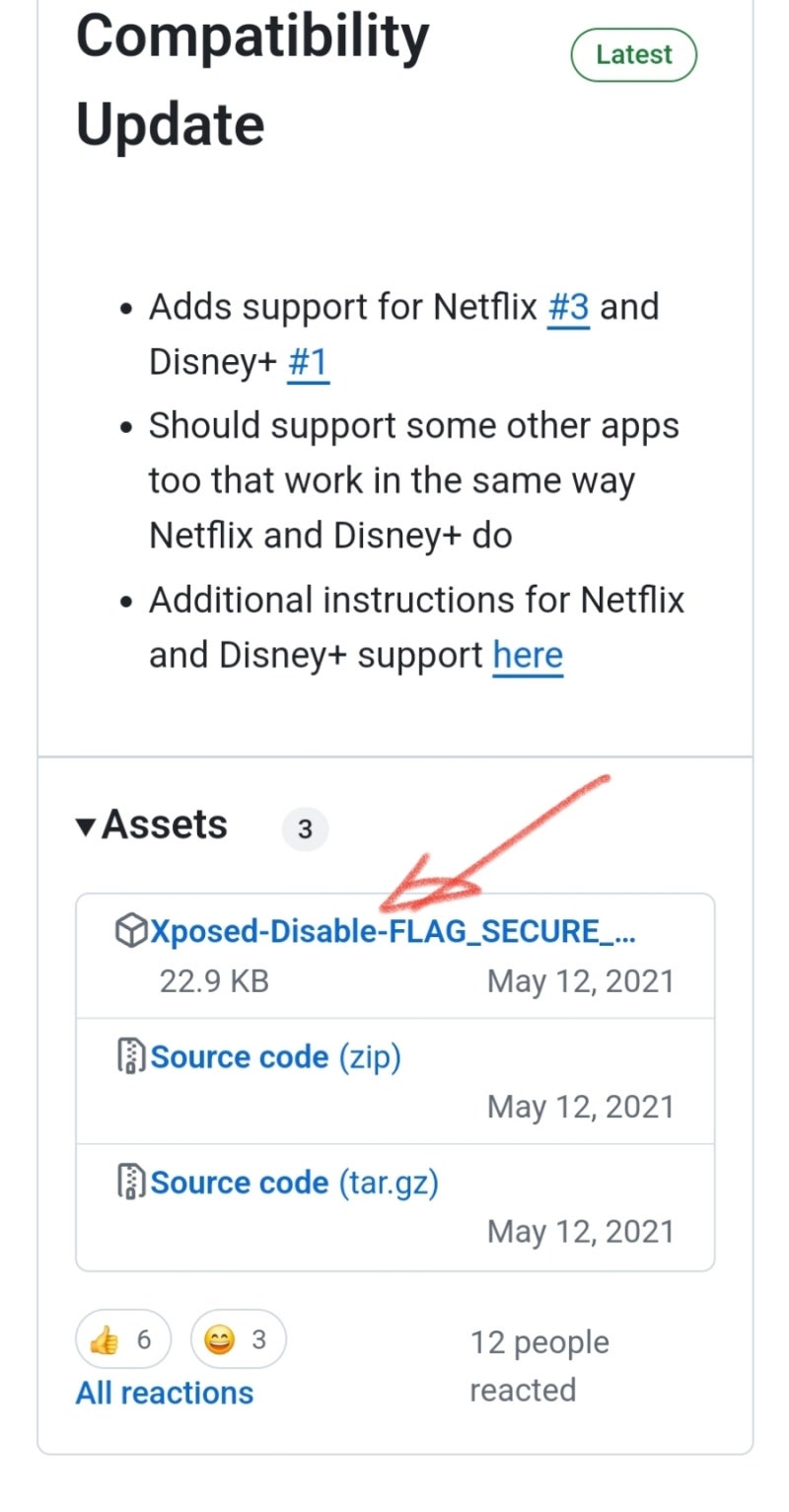
Task: Click the May 12, 2021 date under Source code (tar.gz)
Action: point(580,1232)
